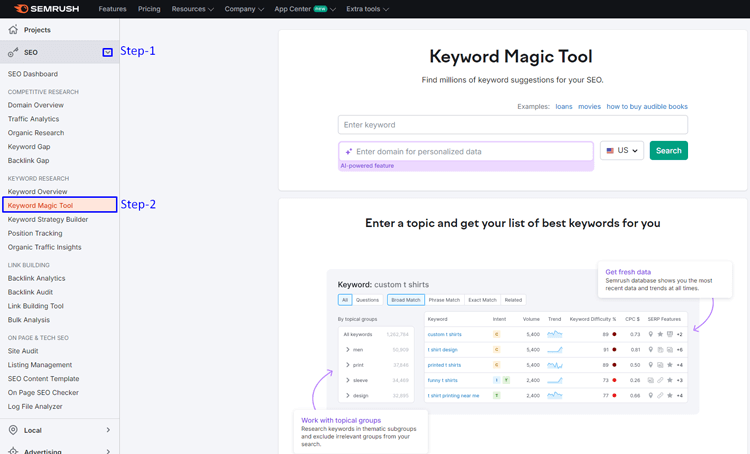Select the Exact Match tab in preview
Screen dimensions: 750x454
482,300
